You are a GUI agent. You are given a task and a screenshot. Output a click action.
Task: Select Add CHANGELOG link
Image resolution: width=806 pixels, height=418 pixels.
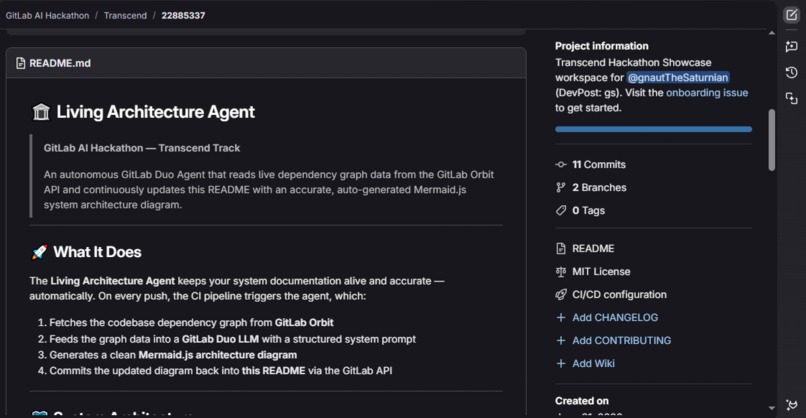(x=615, y=317)
